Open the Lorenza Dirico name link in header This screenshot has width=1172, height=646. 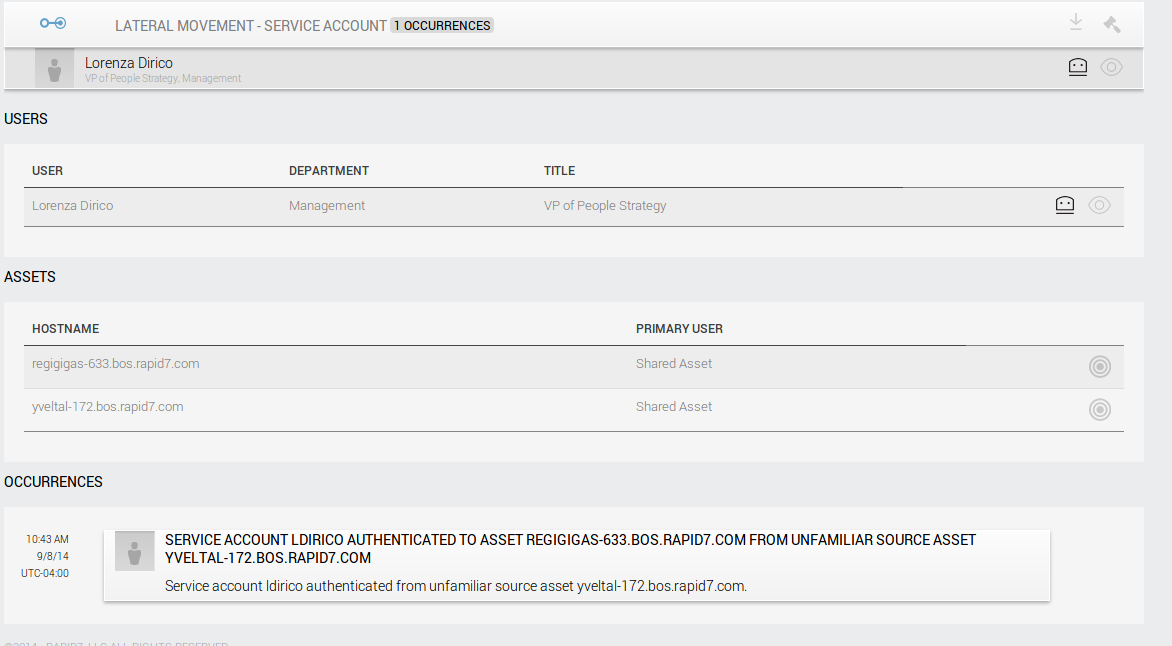[x=128, y=63]
